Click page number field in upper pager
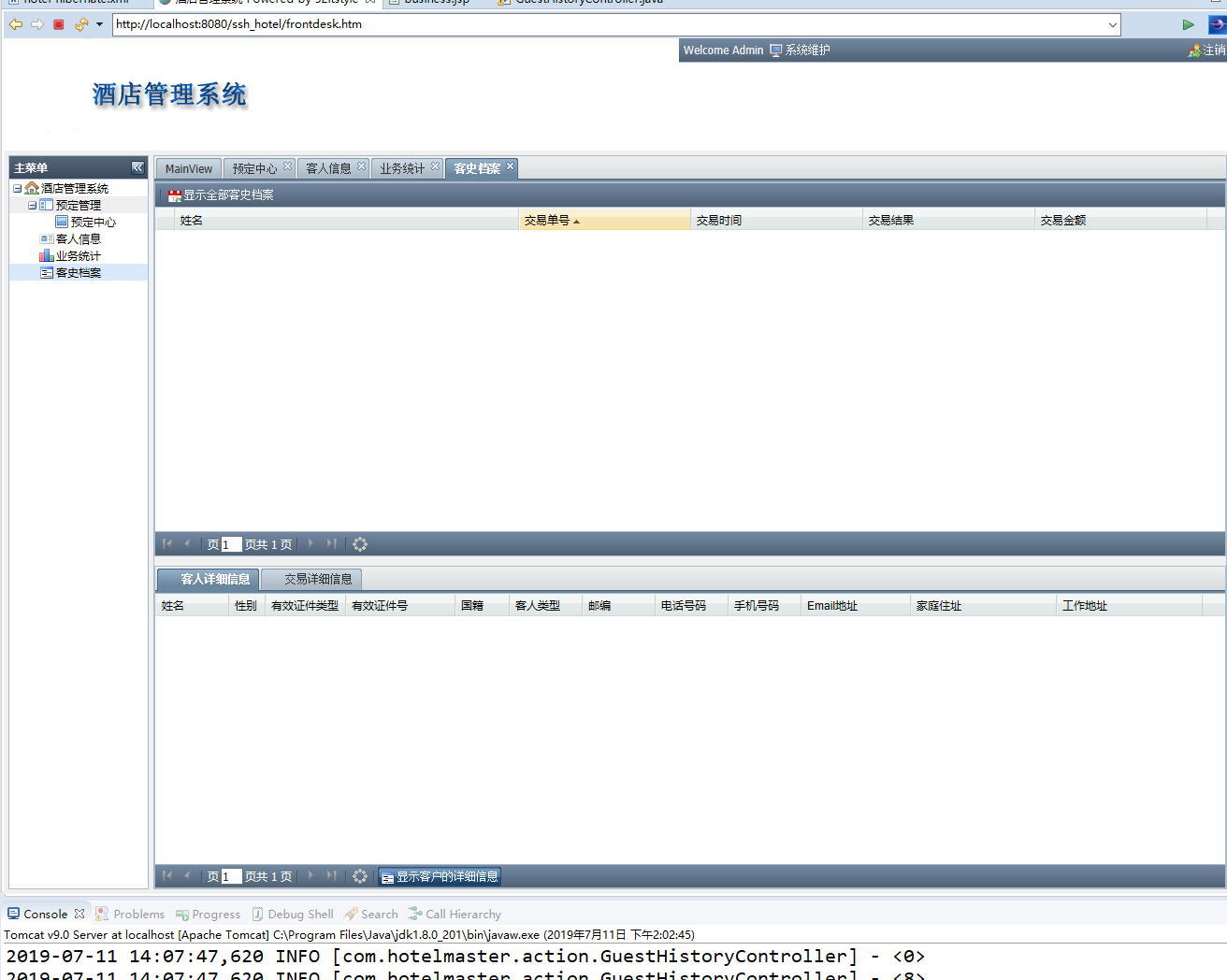1227x980 pixels. 231,544
